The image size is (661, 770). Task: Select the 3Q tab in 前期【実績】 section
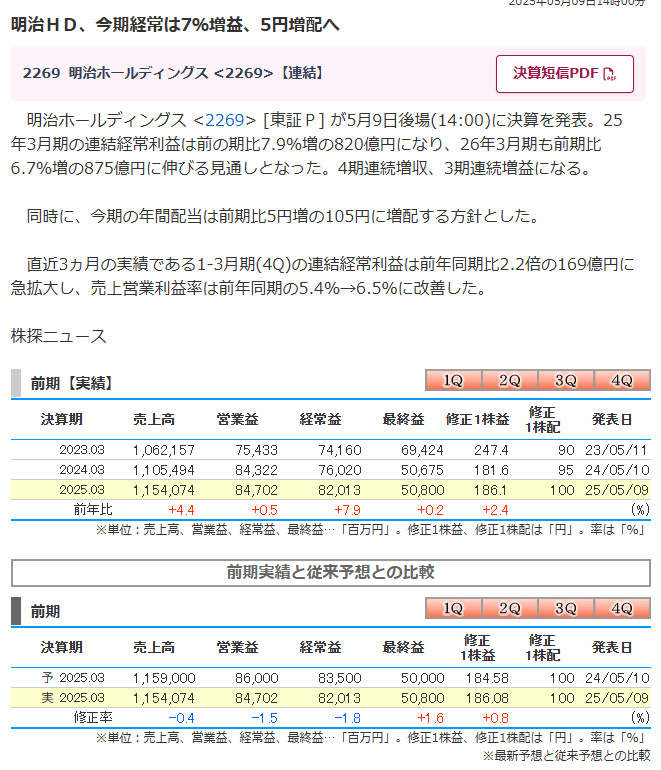(565, 380)
